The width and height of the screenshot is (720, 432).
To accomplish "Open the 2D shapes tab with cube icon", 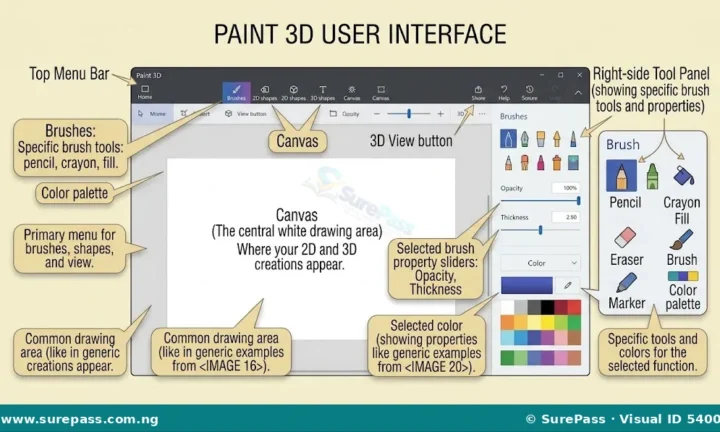I will [293, 92].
